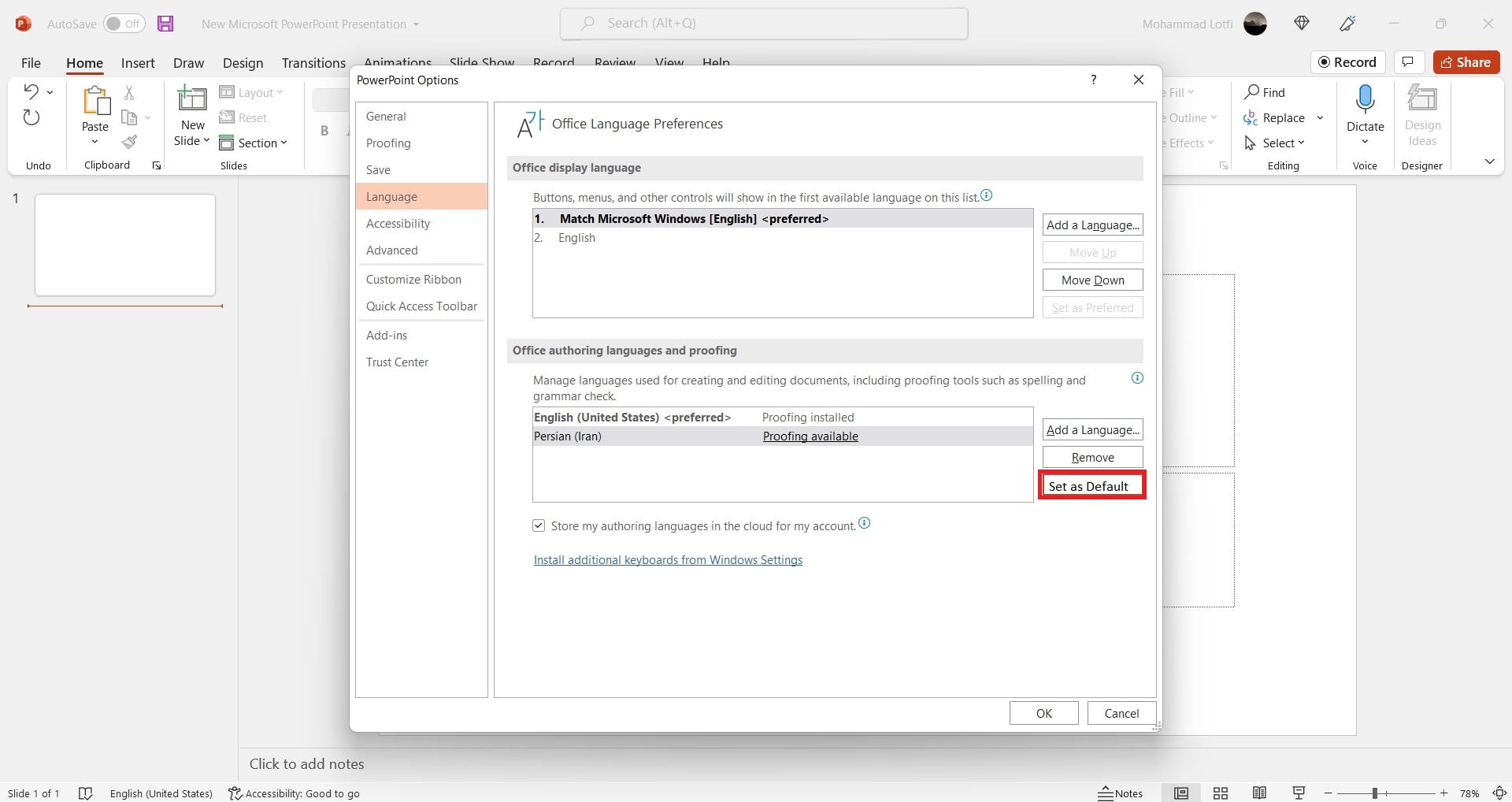Click the Fit slide to window icon
Viewport: 1512px width, 802px height.
[x=1500, y=793]
